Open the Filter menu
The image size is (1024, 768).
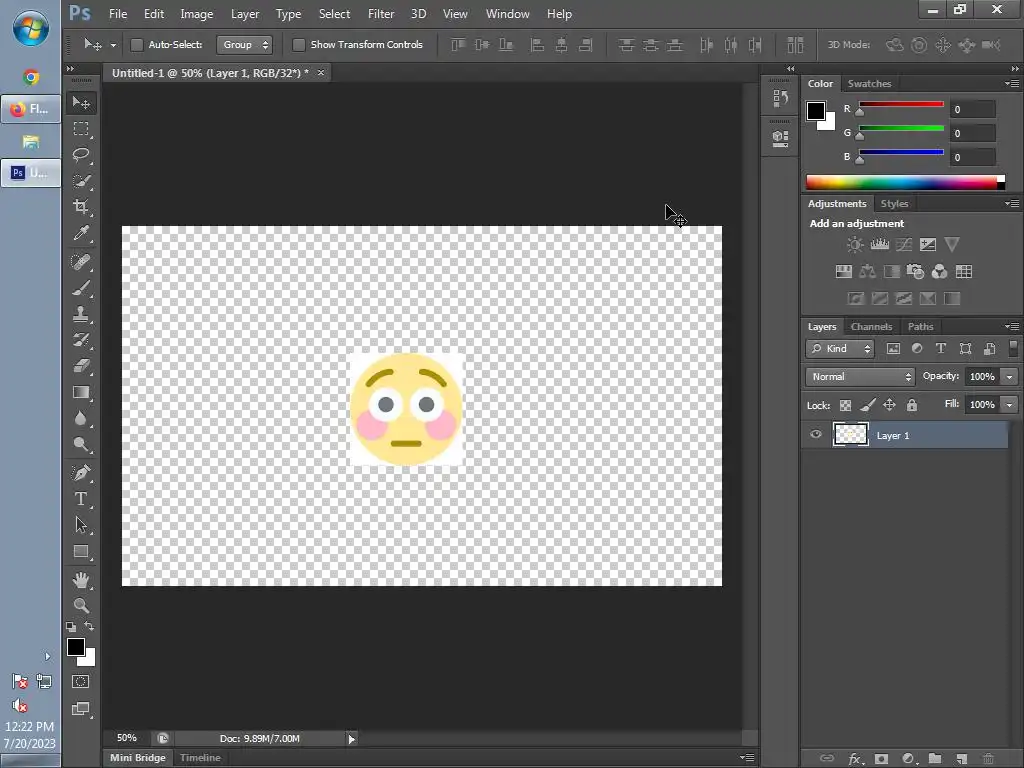pyautogui.click(x=381, y=14)
